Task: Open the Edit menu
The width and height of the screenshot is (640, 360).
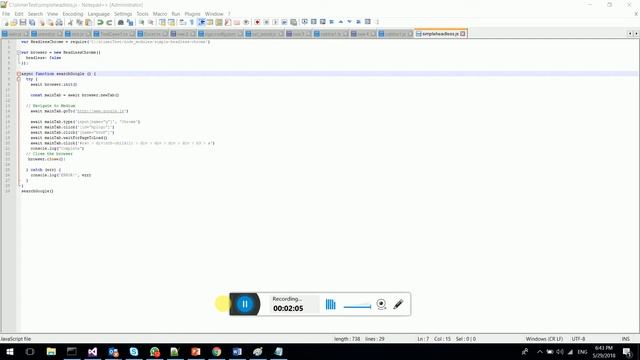Action: coord(19,14)
